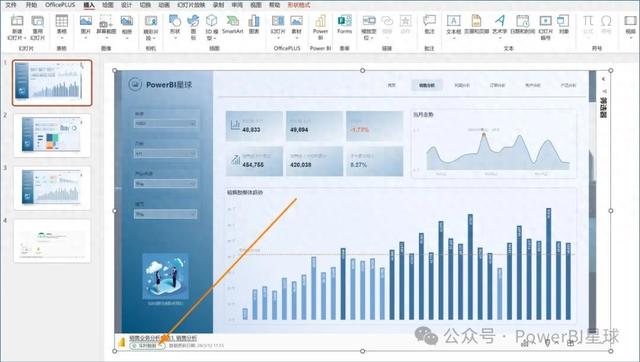Open the SmartArt graphic tool
This screenshot has width=640, height=362.
pyautogui.click(x=233, y=24)
